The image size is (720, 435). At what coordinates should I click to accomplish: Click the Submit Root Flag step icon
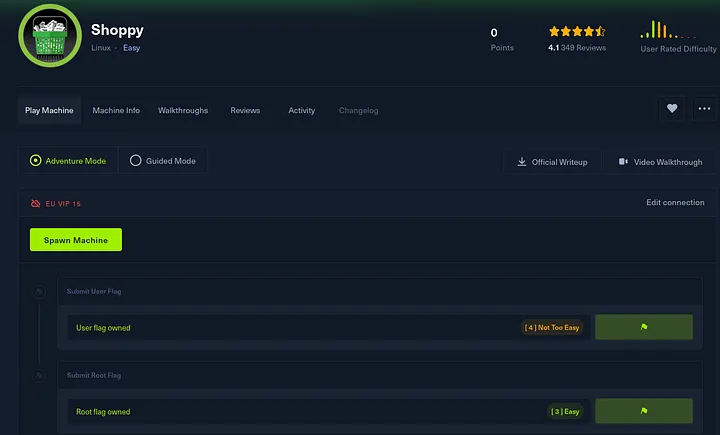pos(39,376)
